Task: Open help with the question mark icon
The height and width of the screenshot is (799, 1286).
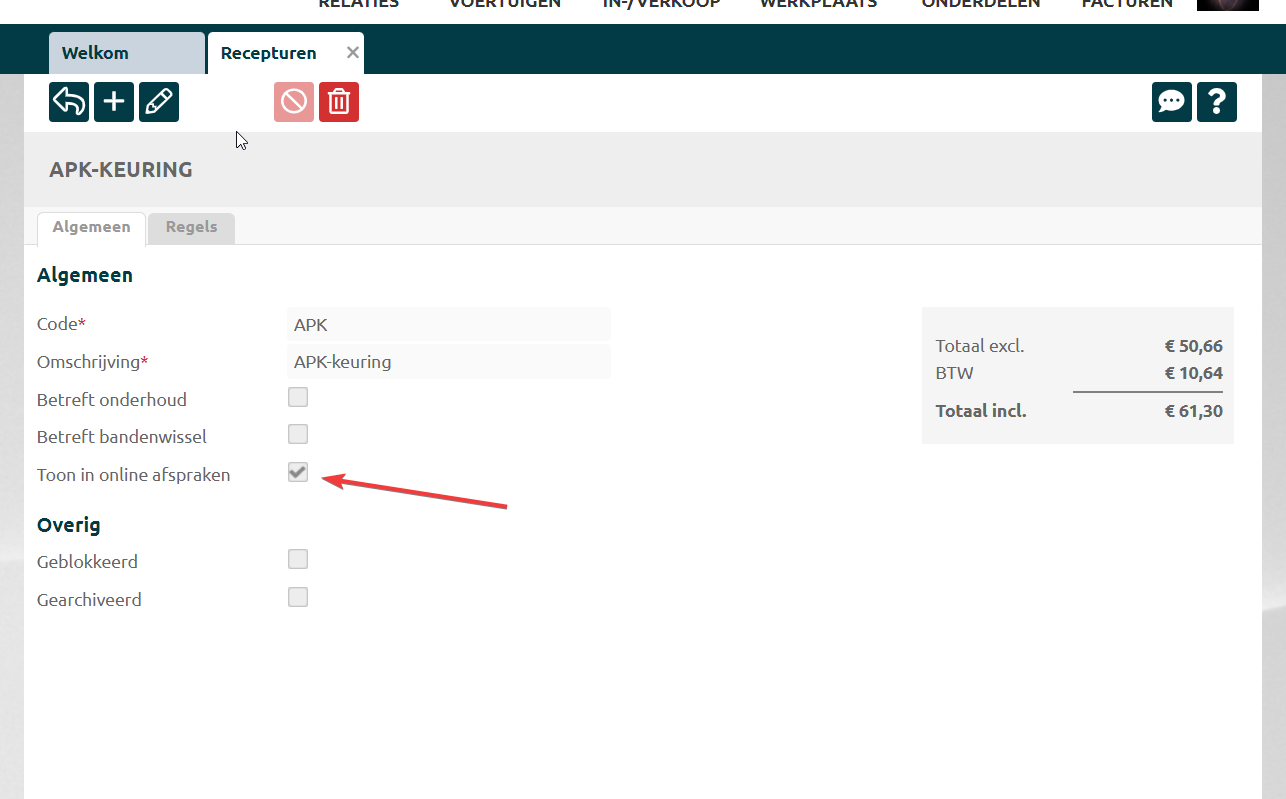Action: point(1216,102)
